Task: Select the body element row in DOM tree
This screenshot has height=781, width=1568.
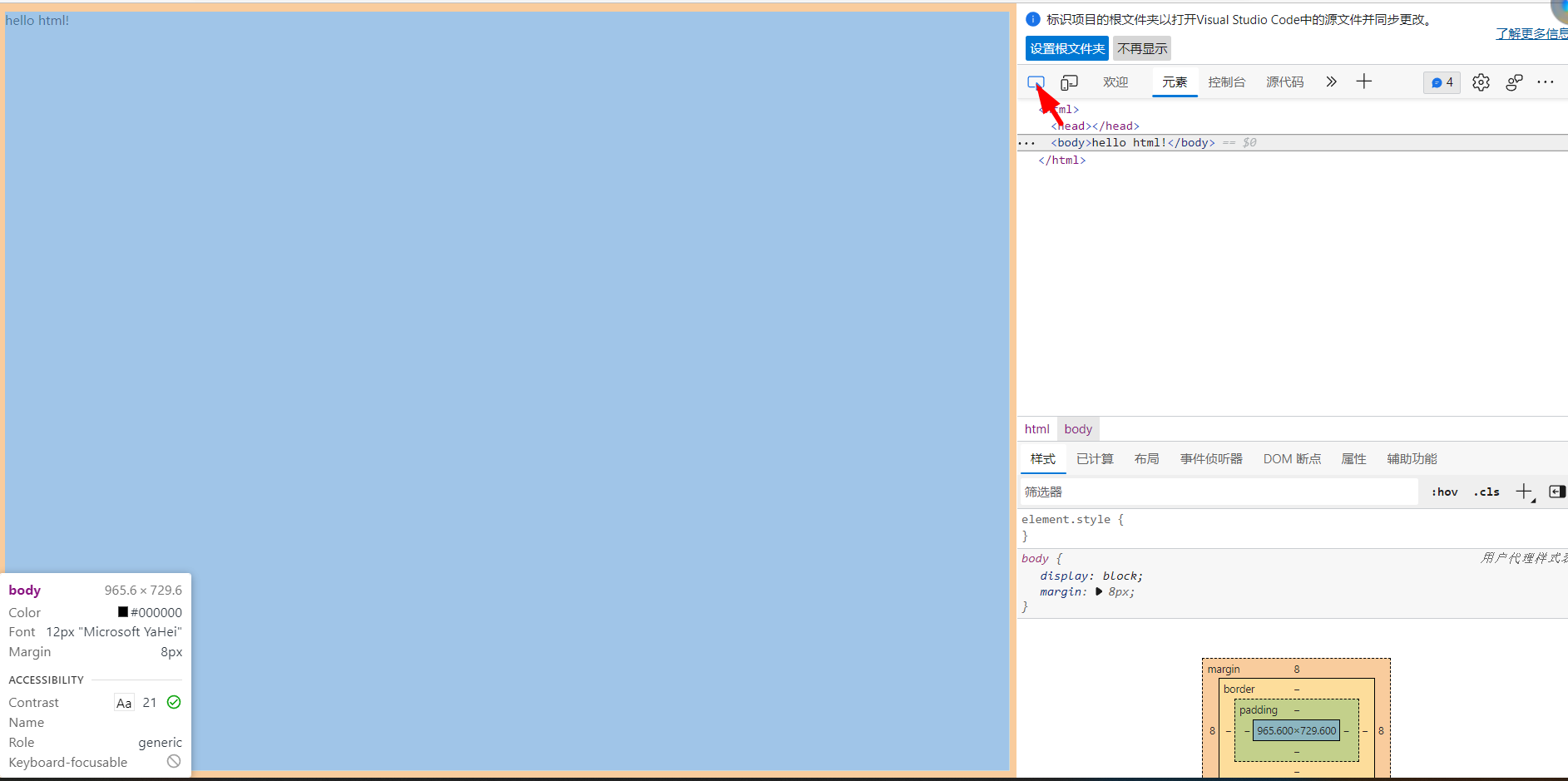Action: click(1293, 143)
